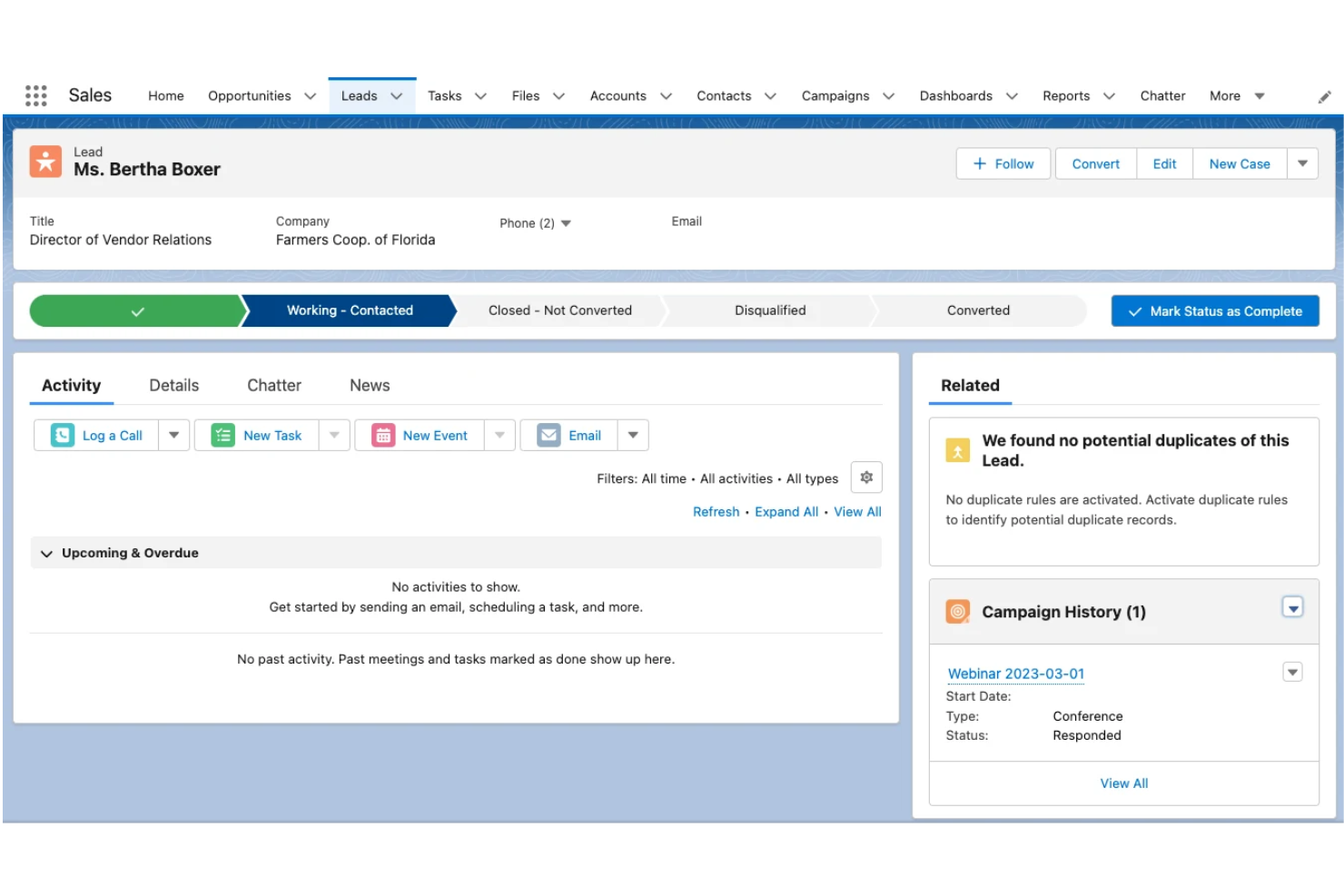Click the Lead record icon beside Ms. Bertha Boxer
Screen dimensions: 1344x896
[45, 161]
